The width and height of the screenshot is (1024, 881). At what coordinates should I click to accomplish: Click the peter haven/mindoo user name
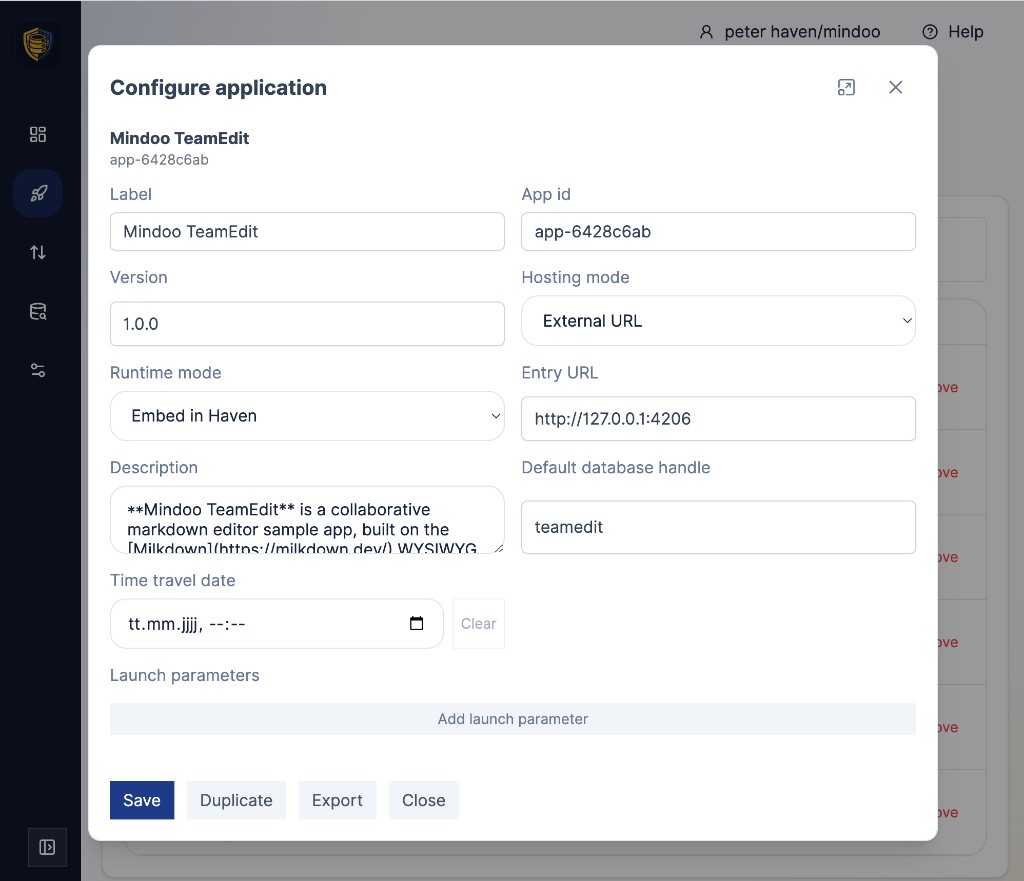click(802, 32)
